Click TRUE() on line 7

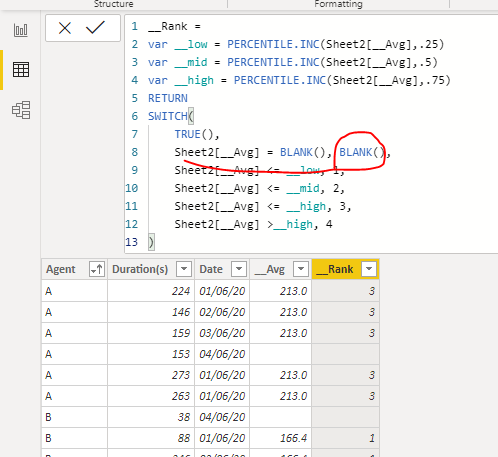197,134
